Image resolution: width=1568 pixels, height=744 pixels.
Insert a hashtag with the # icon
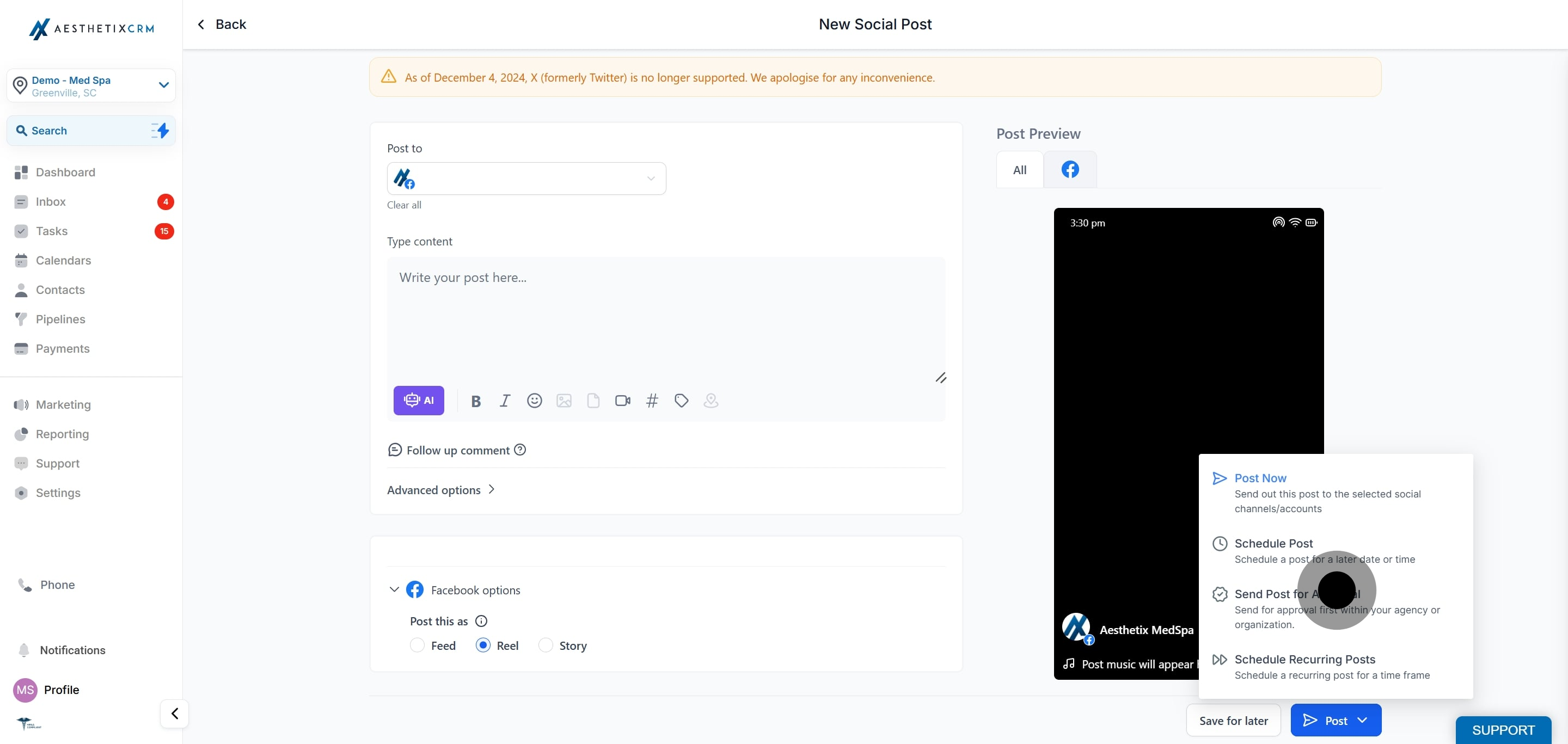coord(651,401)
